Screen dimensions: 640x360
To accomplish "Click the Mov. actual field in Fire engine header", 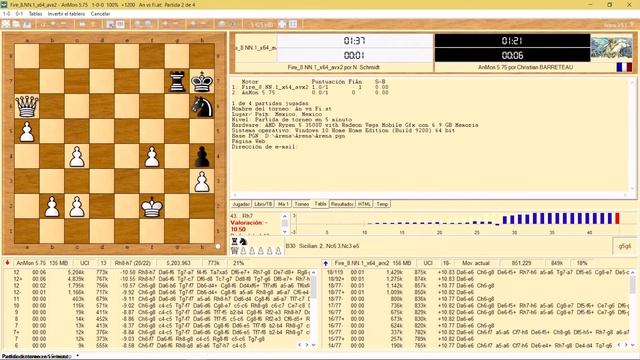I will pyautogui.click(x=476, y=263).
